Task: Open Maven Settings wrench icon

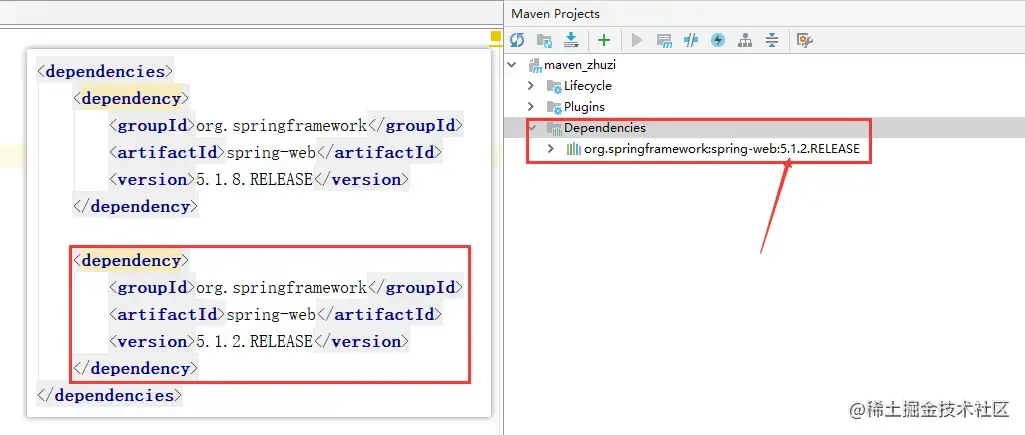Action: [805, 41]
